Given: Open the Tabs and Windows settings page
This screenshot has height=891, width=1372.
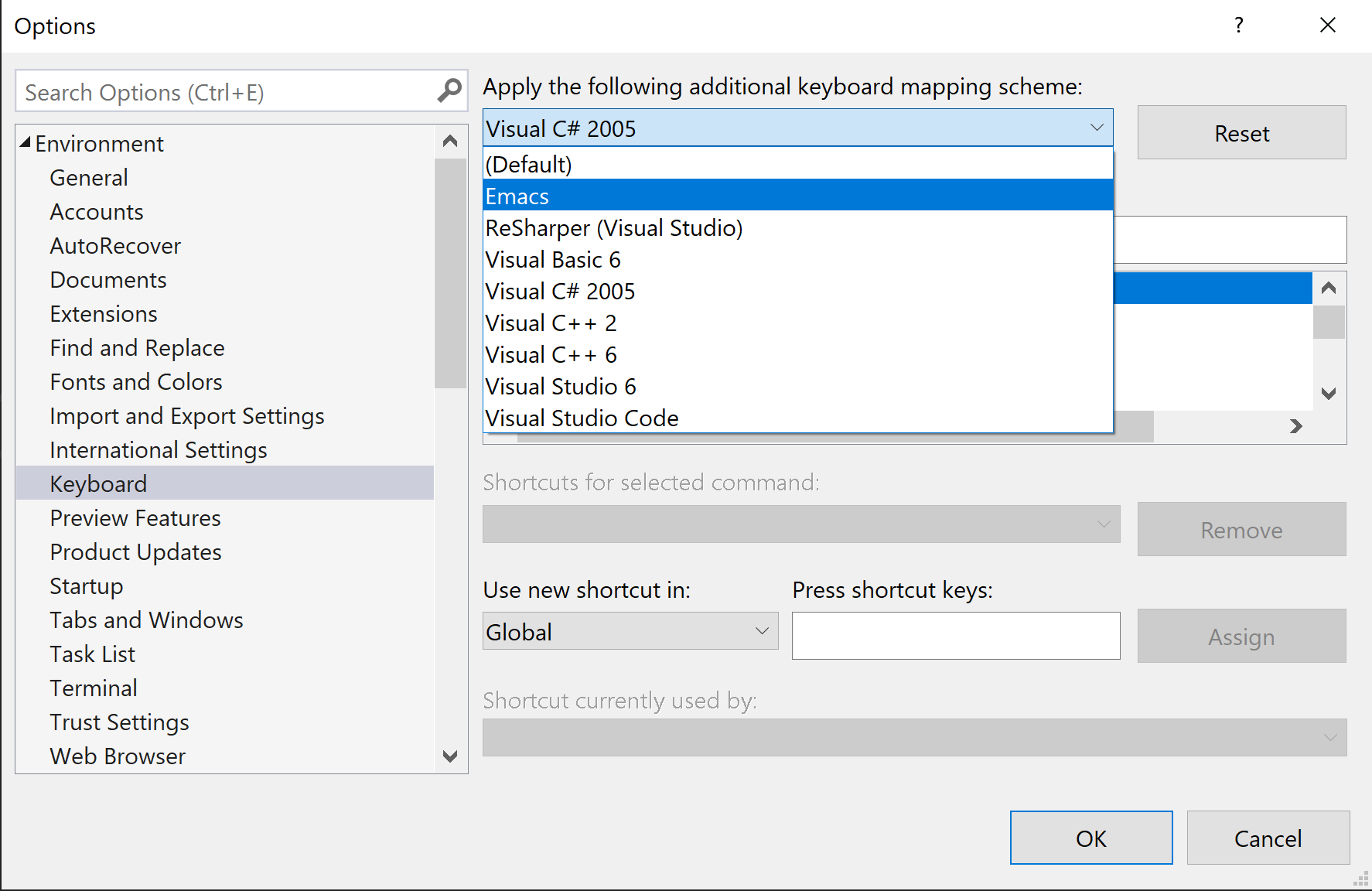Looking at the screenshot, I should point(146,620).
